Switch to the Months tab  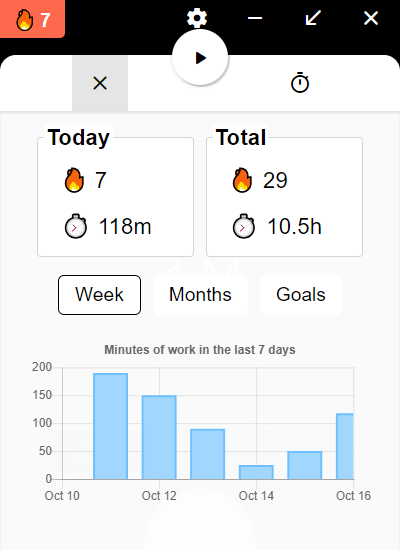(200, 295)
